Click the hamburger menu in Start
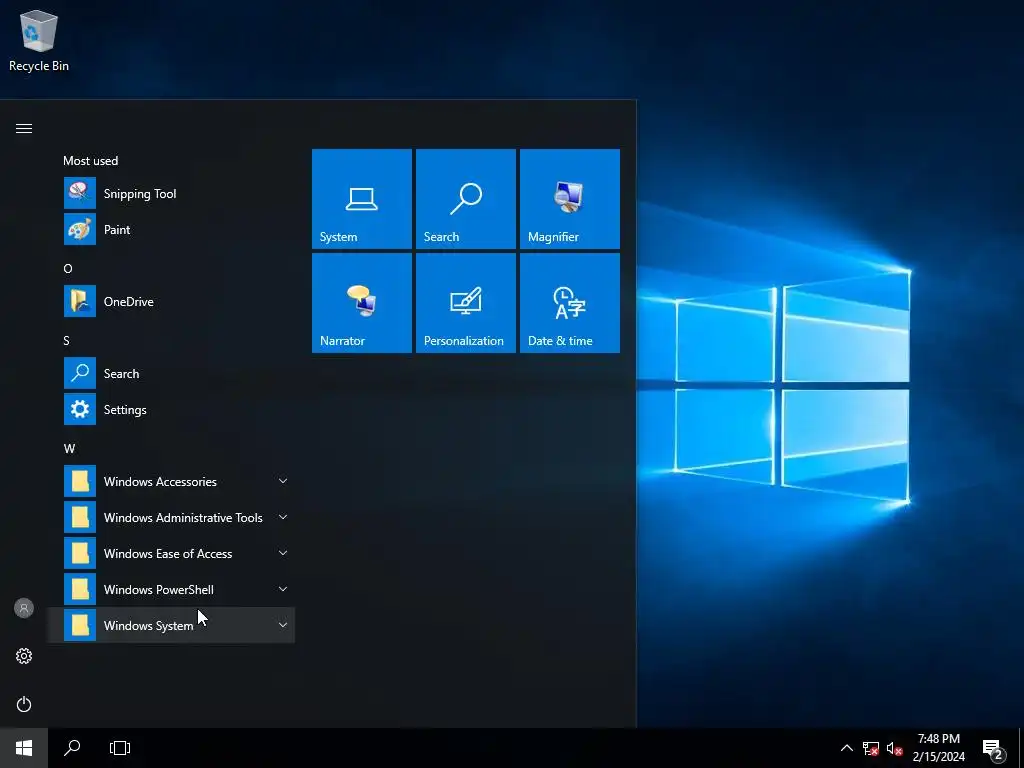 [x=24, y=128]
